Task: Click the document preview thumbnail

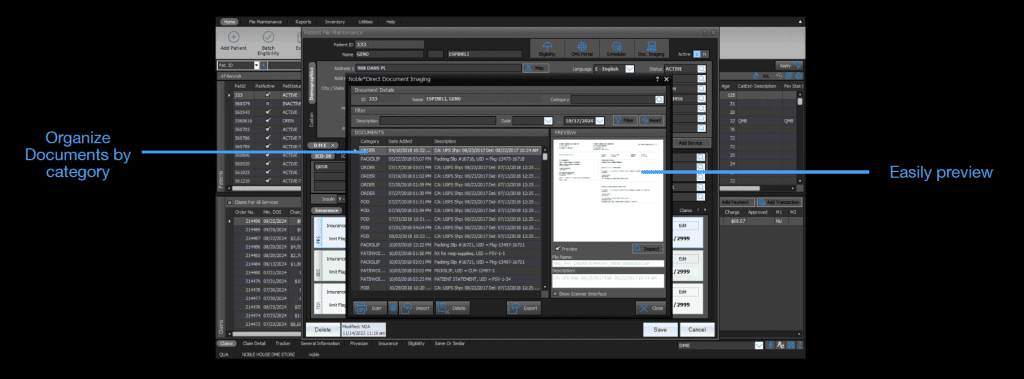Action: [607, 190]
